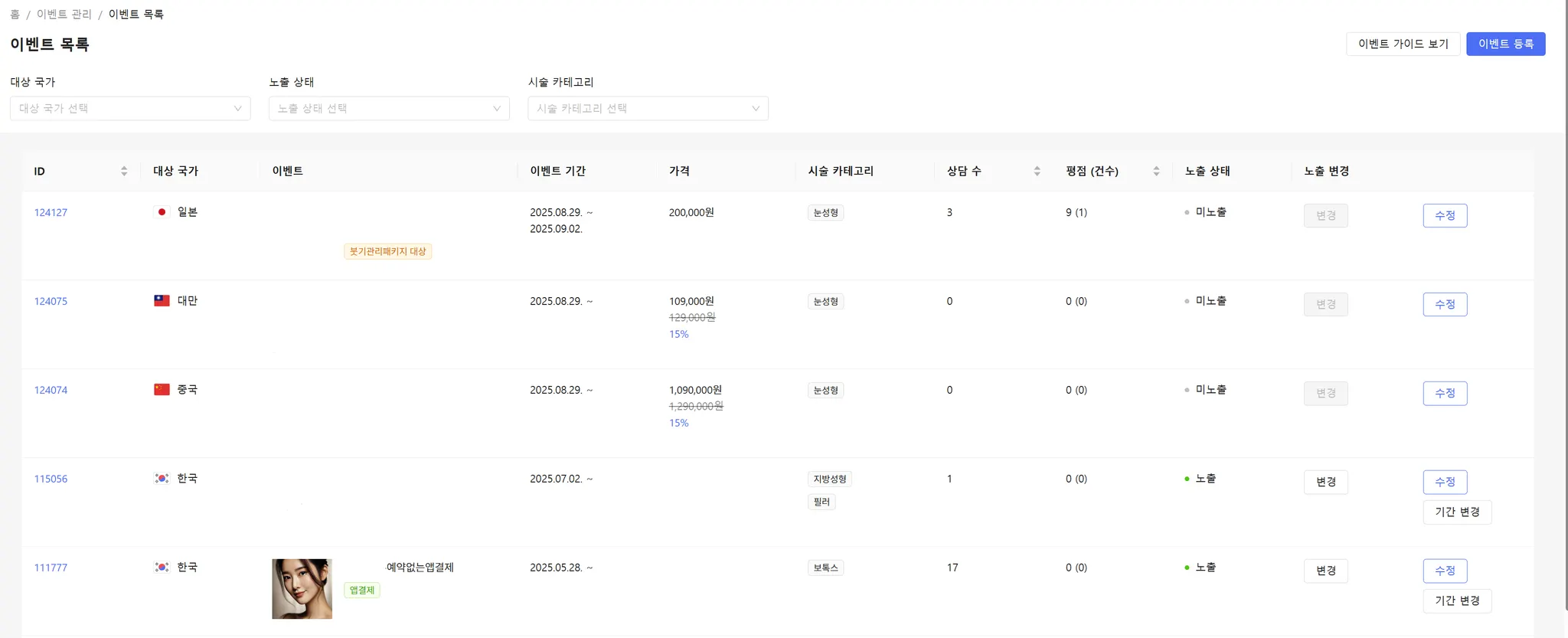The image size is (1568, 638).
Task: Click the 이벤트 등록 button
Action: pos(1505,44)
